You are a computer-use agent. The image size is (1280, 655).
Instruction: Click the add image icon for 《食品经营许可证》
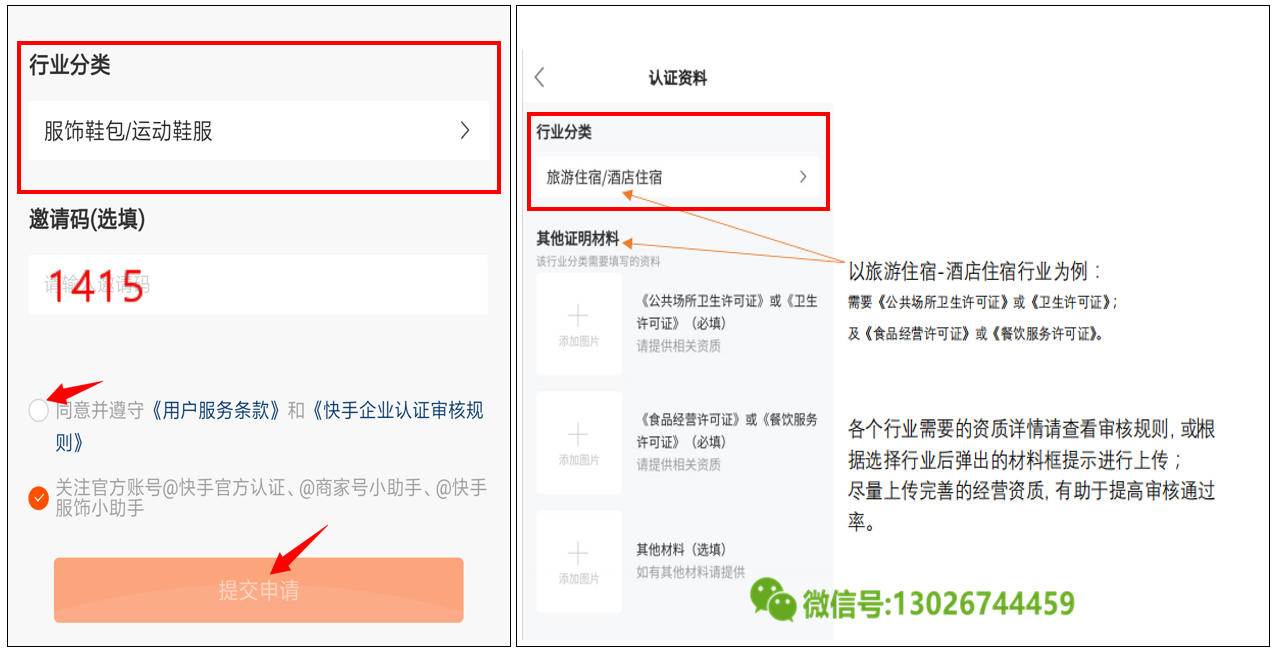[x=579, y=444]
